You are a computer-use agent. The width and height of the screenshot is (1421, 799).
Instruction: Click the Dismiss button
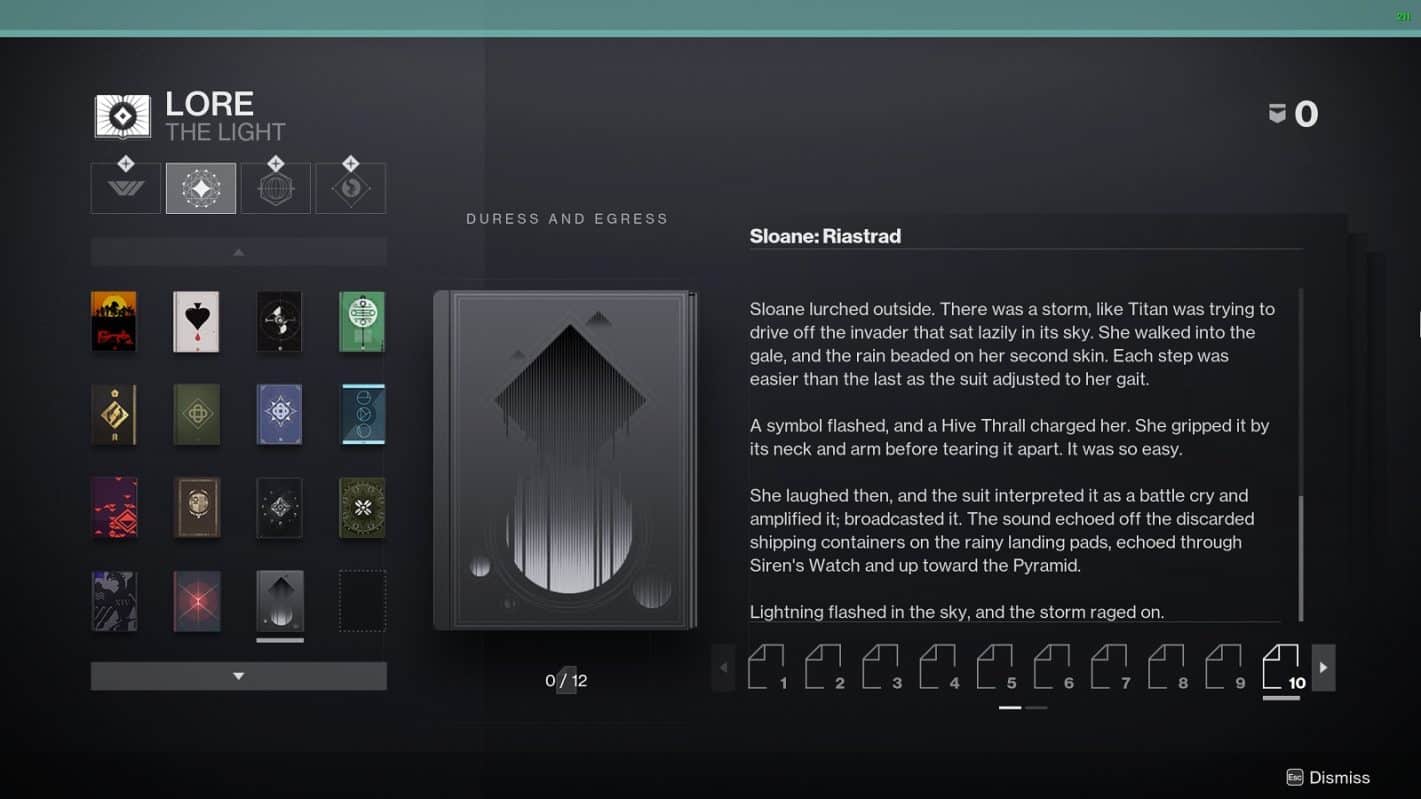coord(1328,777)
